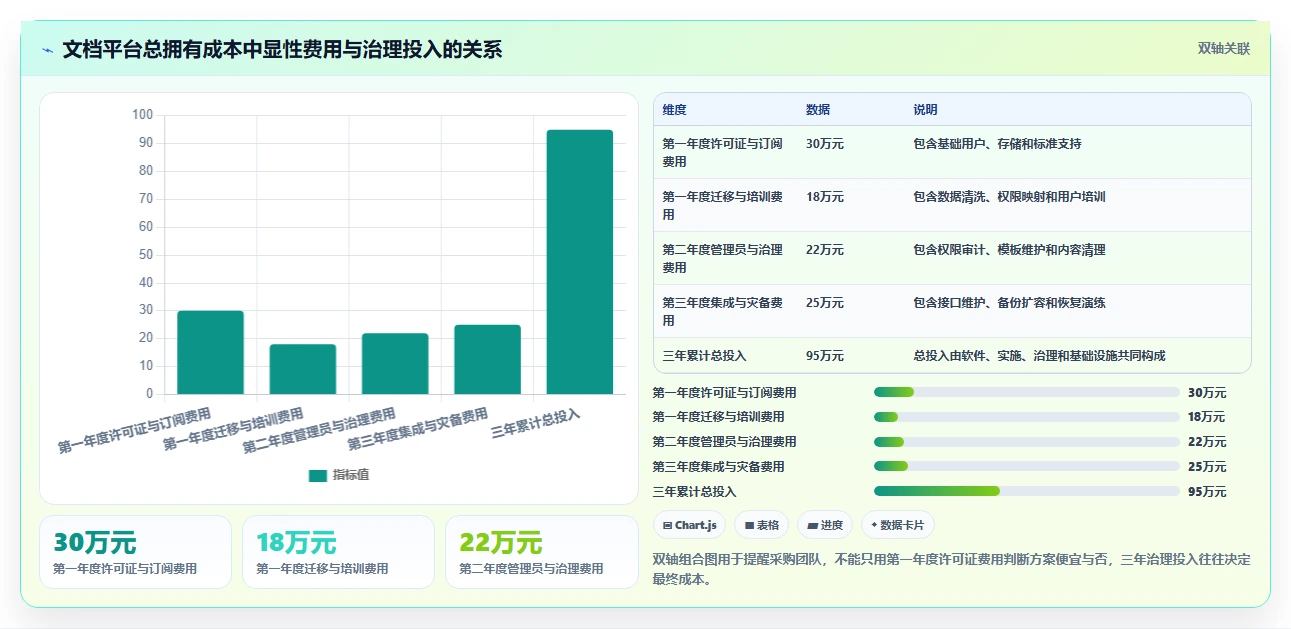Click description 包含基础用户、存储和标准支持
Image resolution: width=1291 pixels, height=629 pixels.
pos(997,144)
